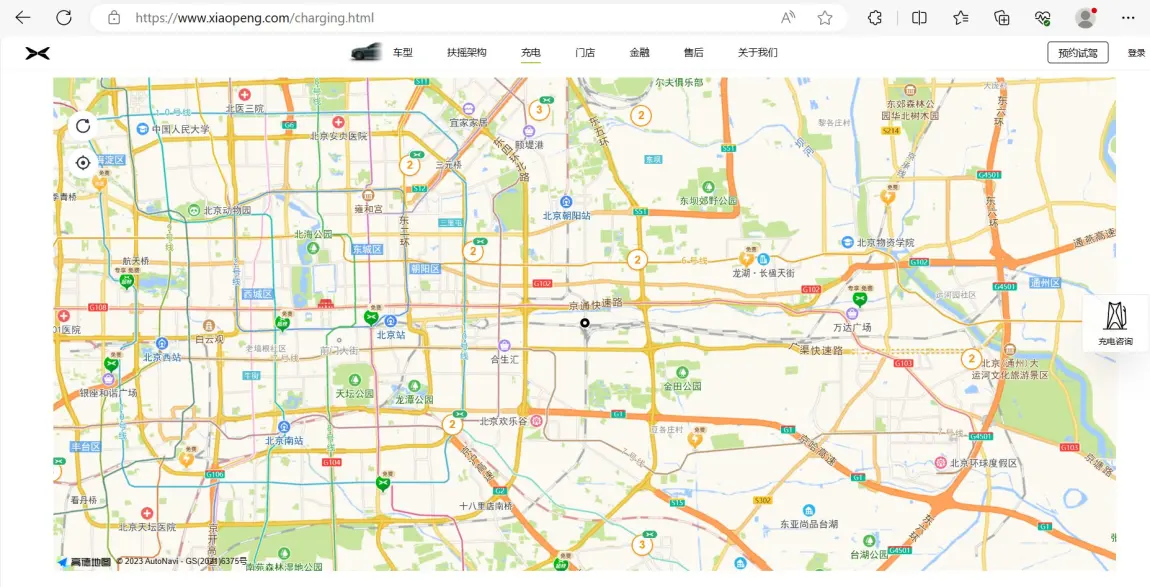Image resolution: width=1150 pixels, height=587 pixels.
Task: Open the 车型 menu item
Action: [x=403, y=53]
